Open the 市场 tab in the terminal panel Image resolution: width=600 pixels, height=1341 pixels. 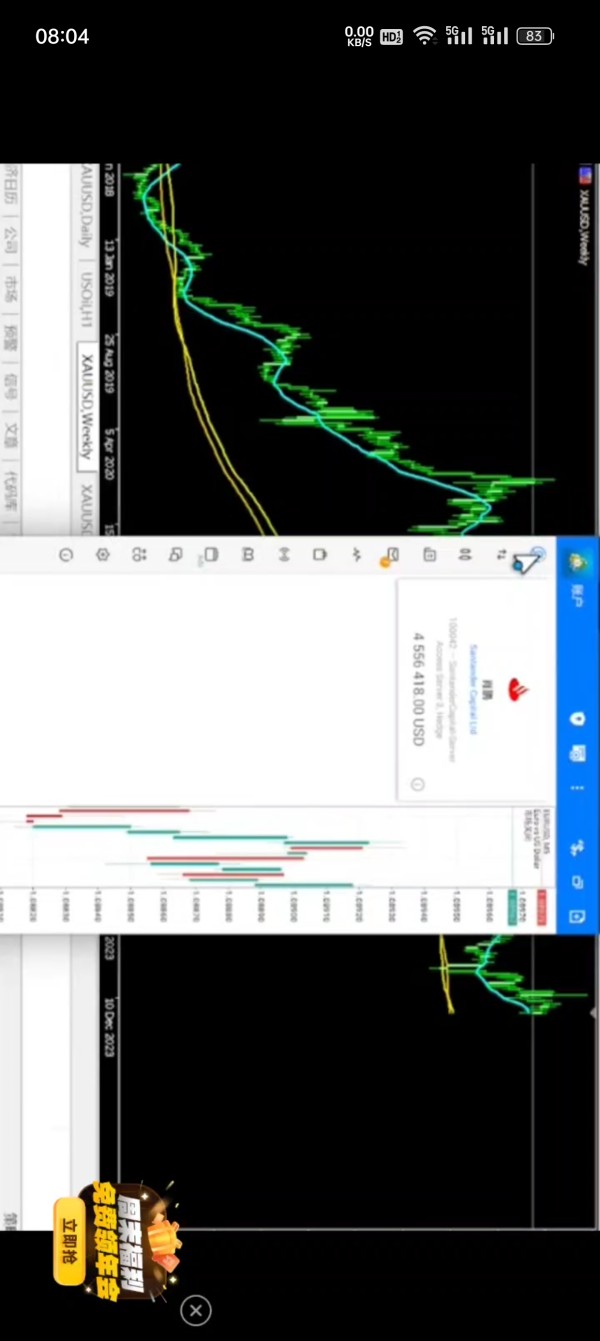pos(12,289)
